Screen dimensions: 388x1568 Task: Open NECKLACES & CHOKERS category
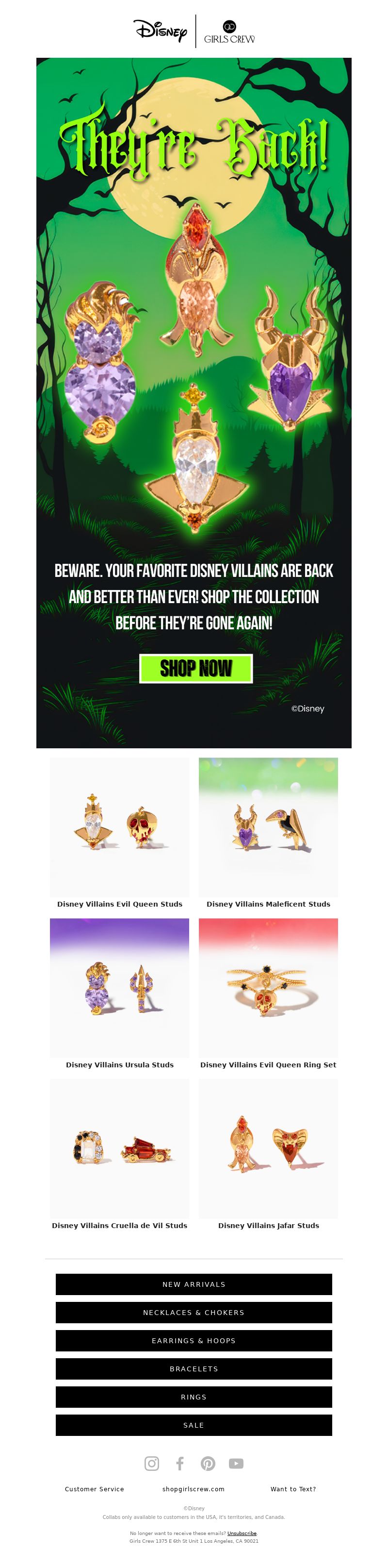(194, 1312)
